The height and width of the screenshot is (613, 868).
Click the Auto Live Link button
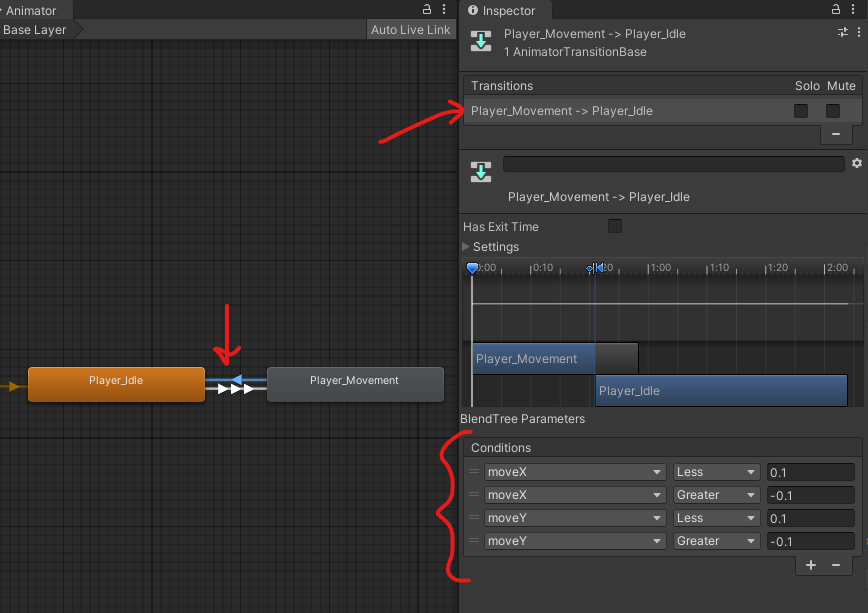pos(410,30)
